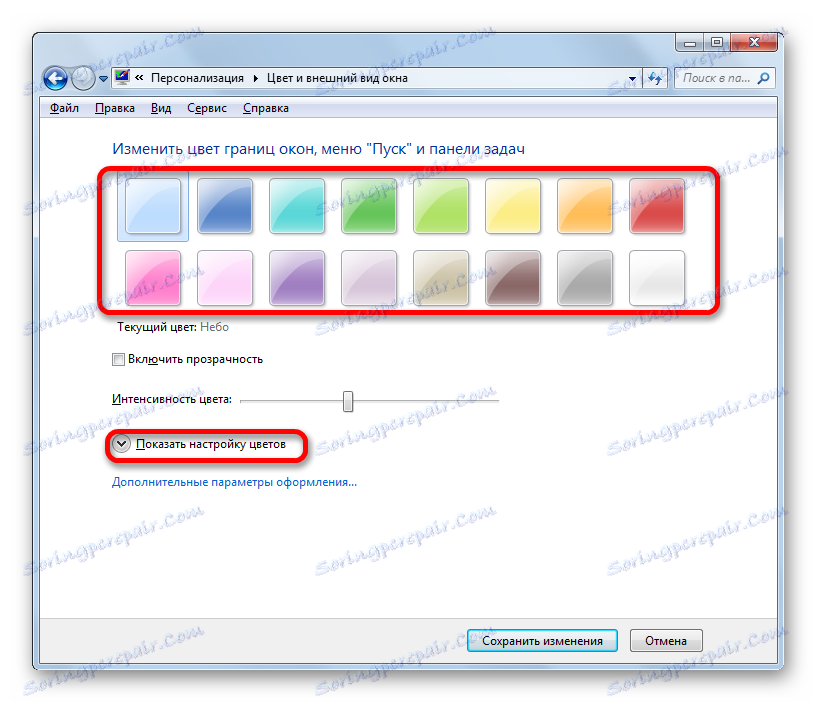
Task: Select the brown color swatch
Action: coord(513,277)
